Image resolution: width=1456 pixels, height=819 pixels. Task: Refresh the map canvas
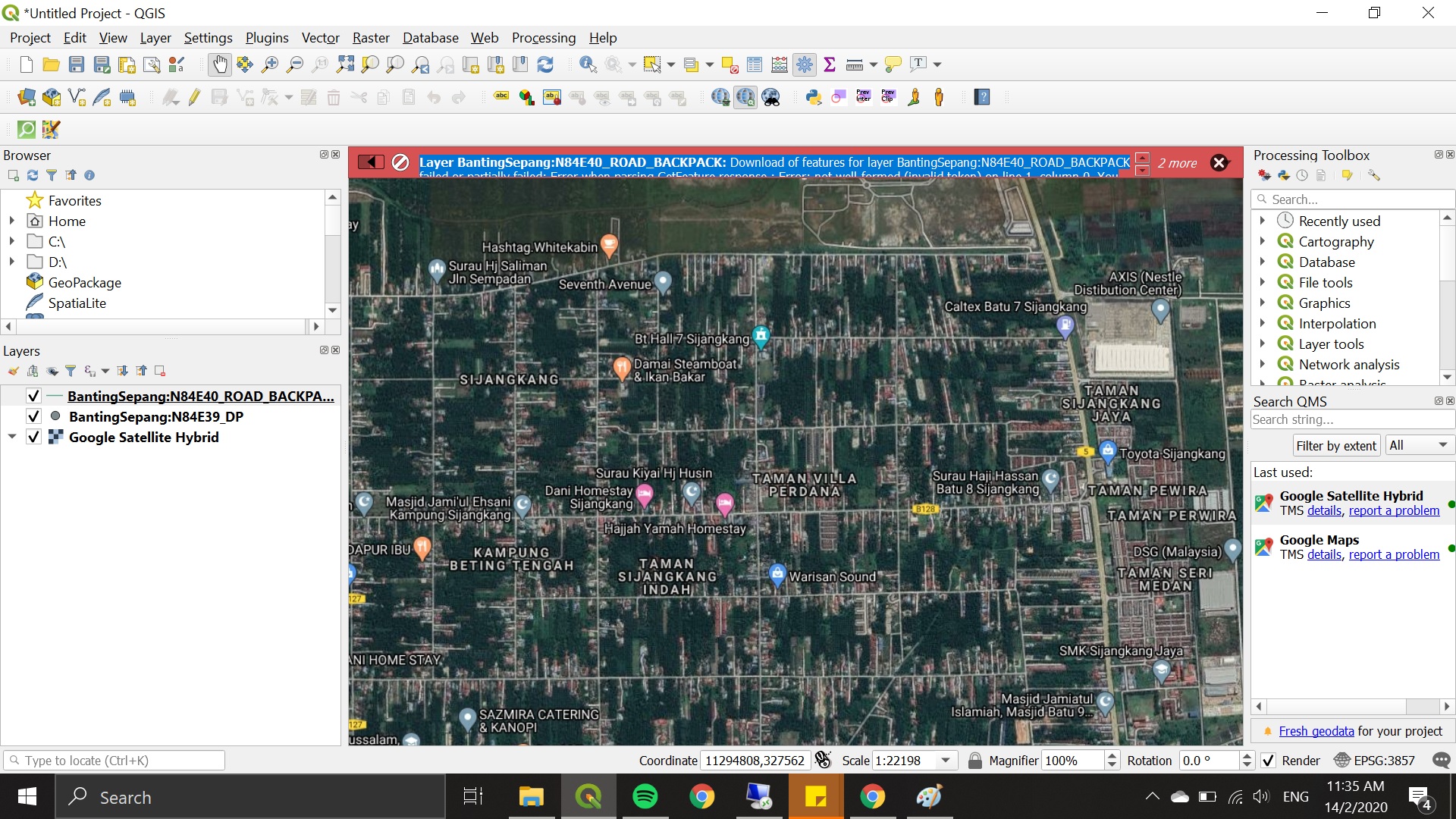coord(545,64)
